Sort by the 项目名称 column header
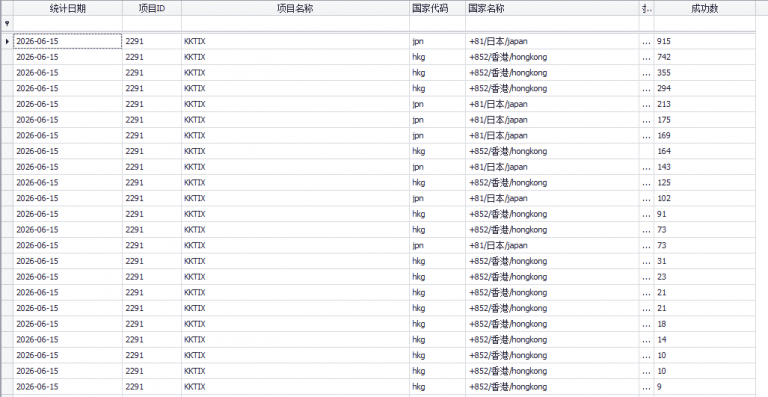 click(295, 8)
